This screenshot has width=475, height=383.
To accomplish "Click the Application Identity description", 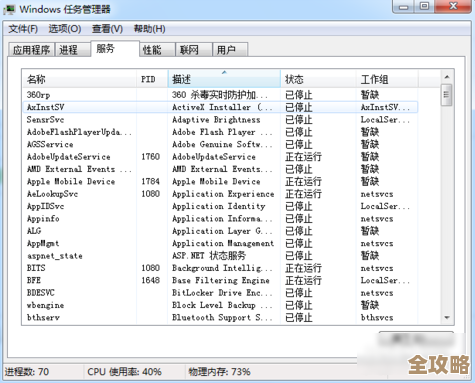I will (x=219, y=206).
